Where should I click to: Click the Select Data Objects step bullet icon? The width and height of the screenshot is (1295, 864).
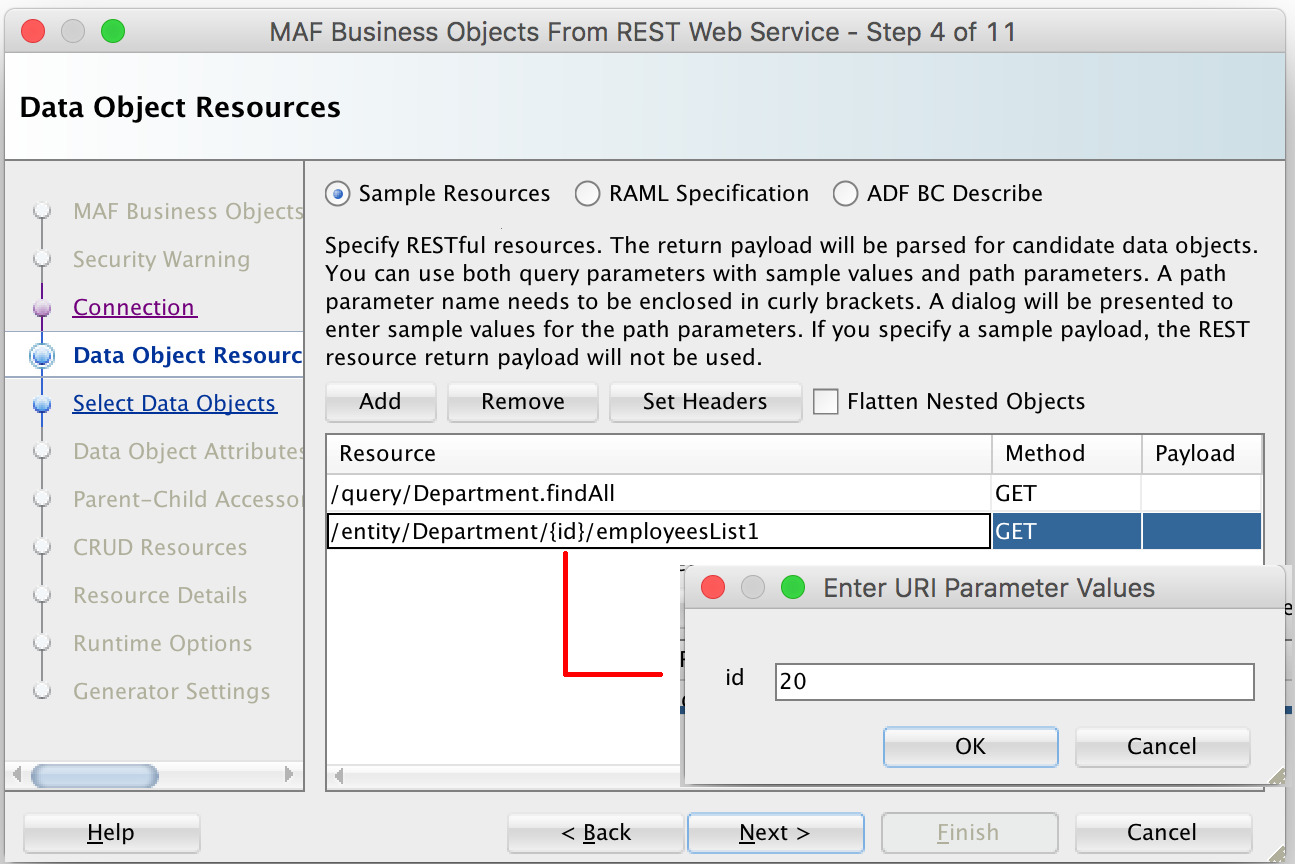click(x=42, y=404)
